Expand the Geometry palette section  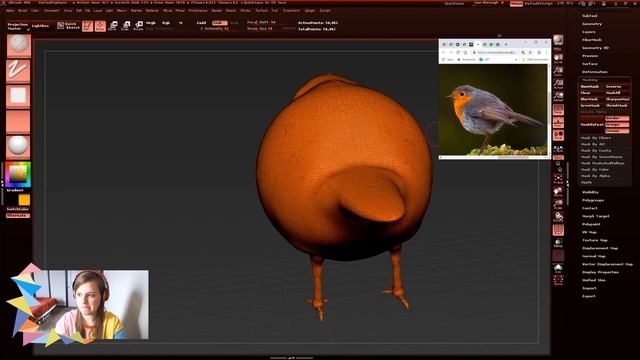click(592, 24)
